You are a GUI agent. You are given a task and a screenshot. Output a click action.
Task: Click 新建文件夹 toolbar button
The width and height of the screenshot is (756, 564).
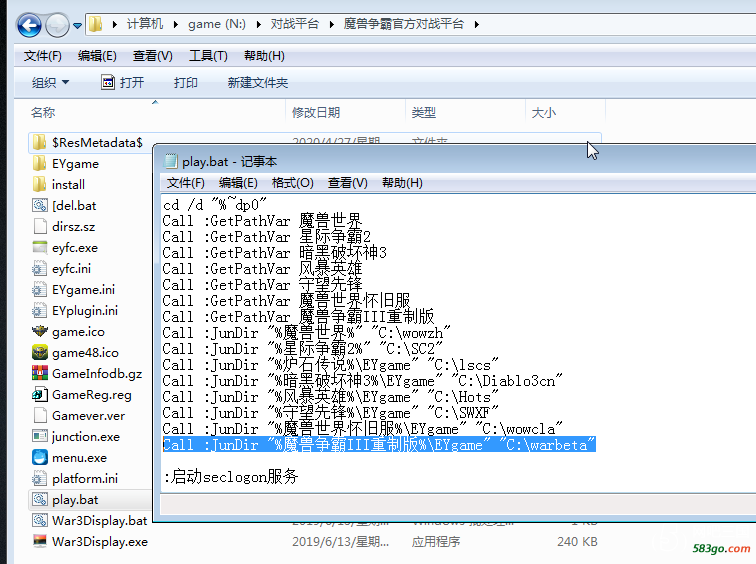pyautogui.click(x=257, y=82)
